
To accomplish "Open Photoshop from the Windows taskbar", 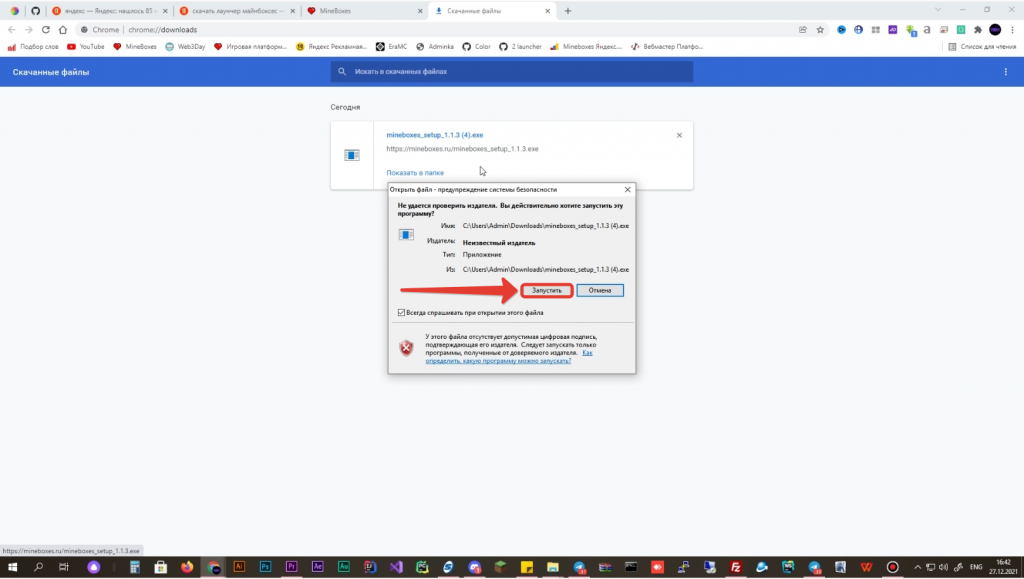I will click(x=265, y=566).
